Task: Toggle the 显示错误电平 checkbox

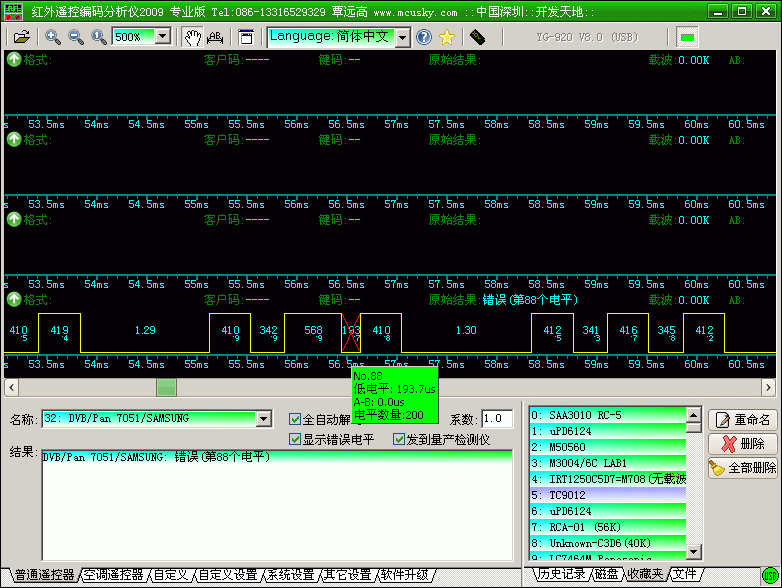Action: tap(295, 439)
